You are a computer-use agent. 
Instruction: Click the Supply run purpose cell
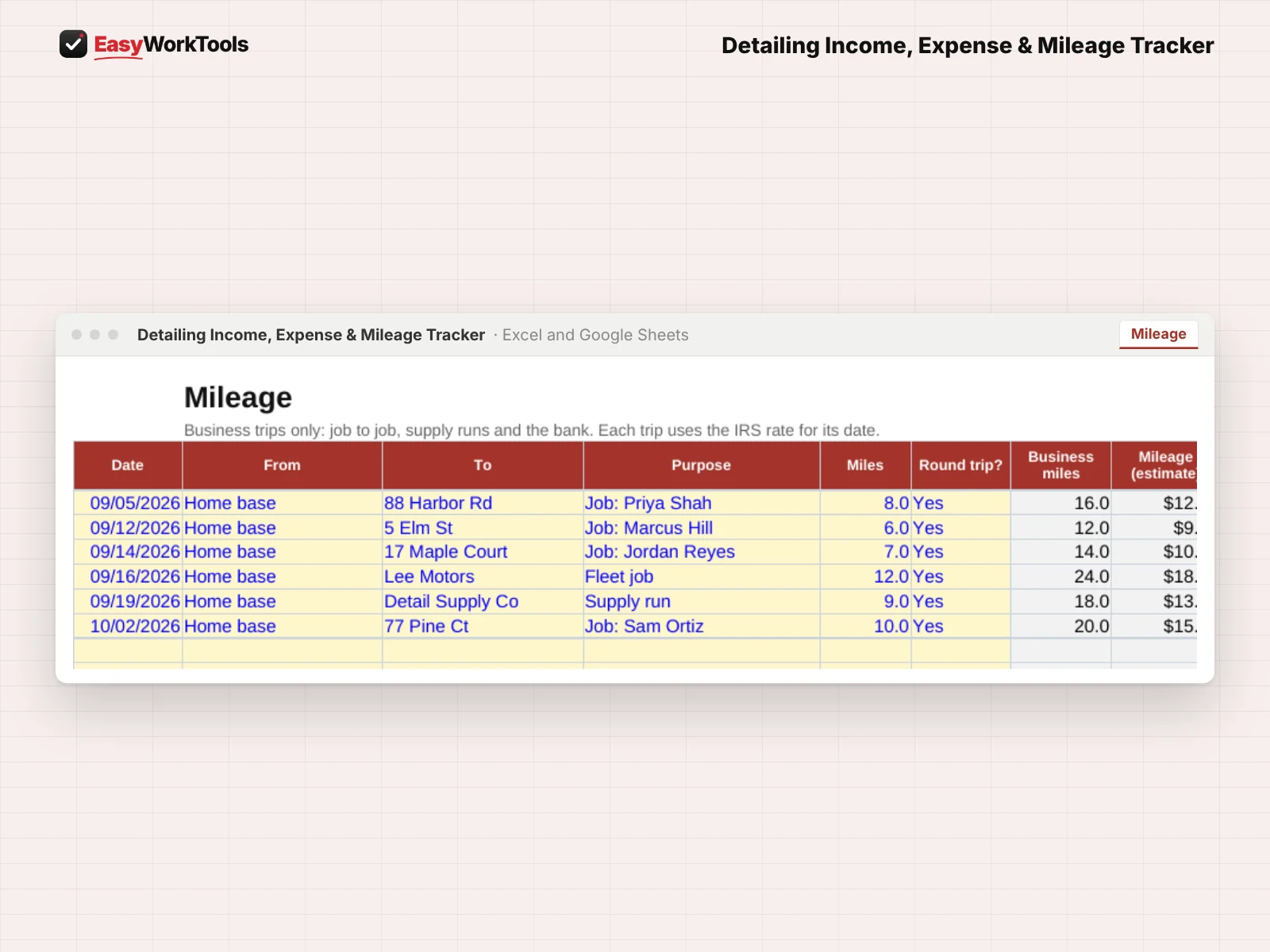tap(702, 601)
